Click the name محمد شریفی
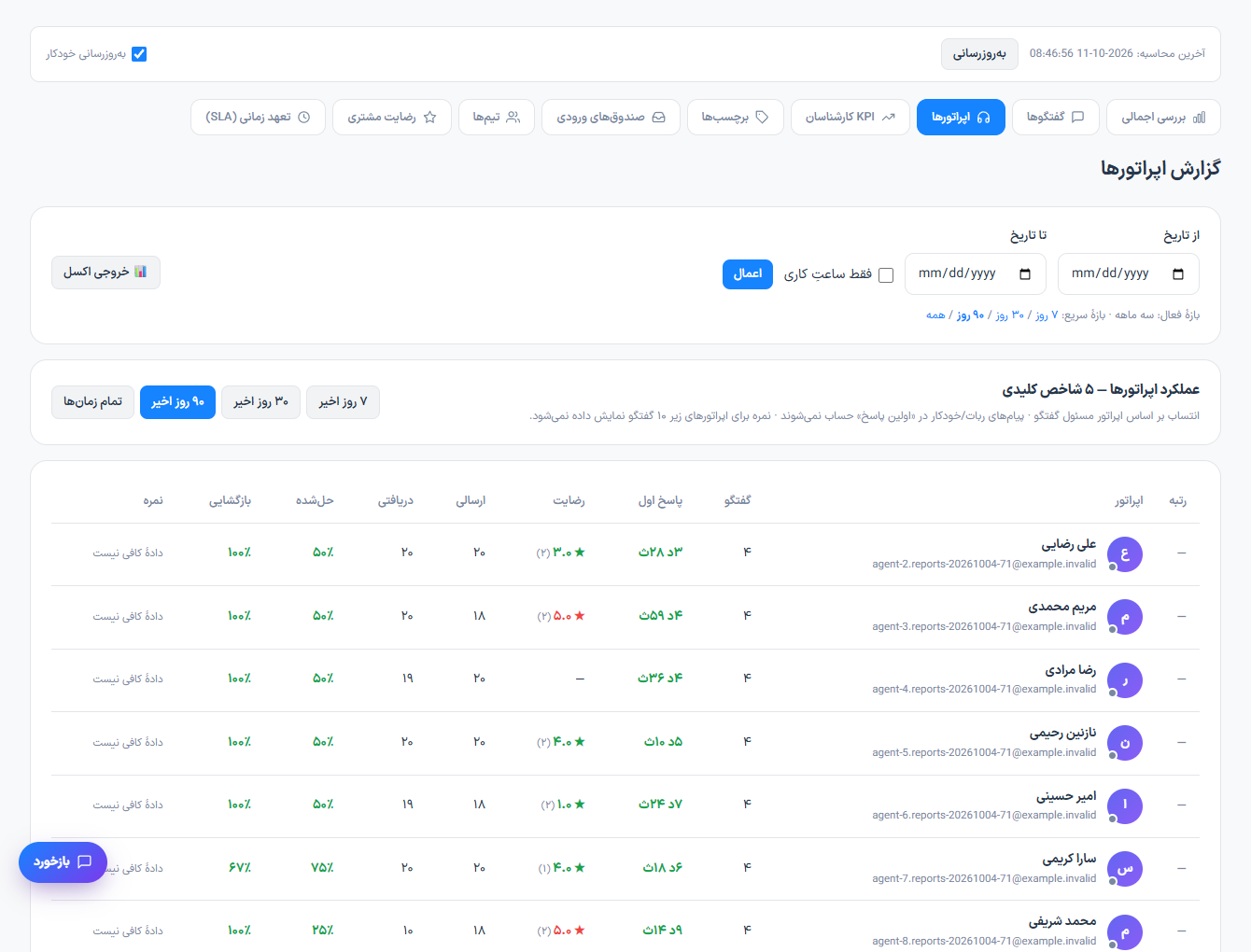The image size is (1251, 952). 1062,922
